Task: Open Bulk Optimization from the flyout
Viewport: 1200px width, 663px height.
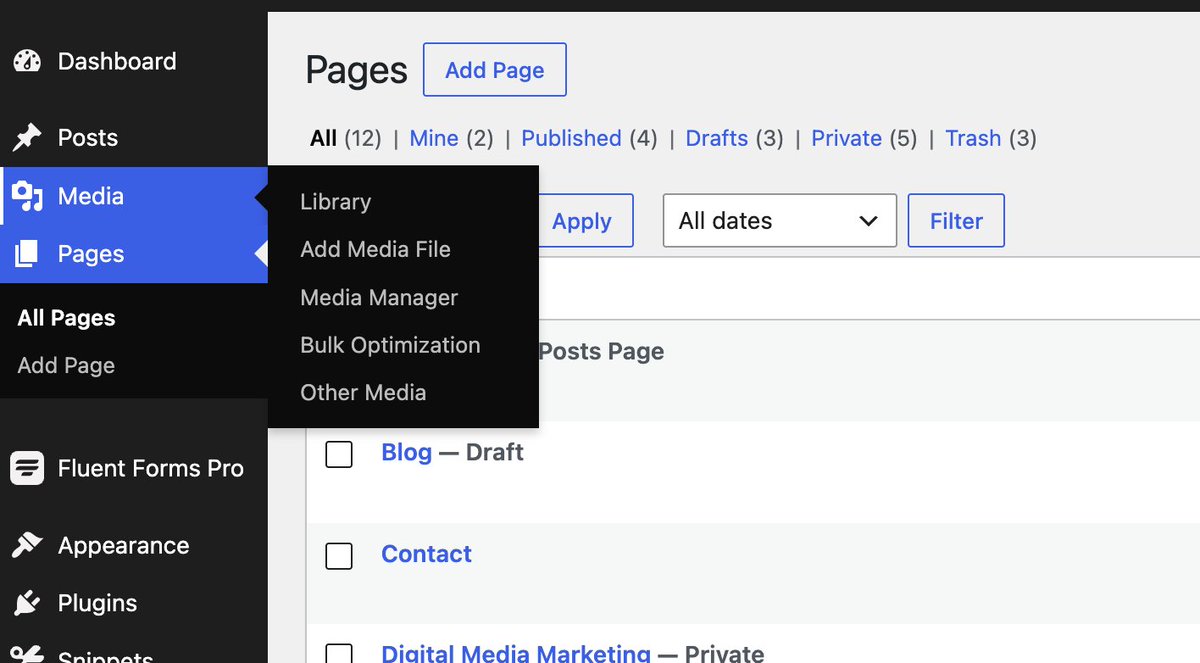Action: click(x=390, y=345)
